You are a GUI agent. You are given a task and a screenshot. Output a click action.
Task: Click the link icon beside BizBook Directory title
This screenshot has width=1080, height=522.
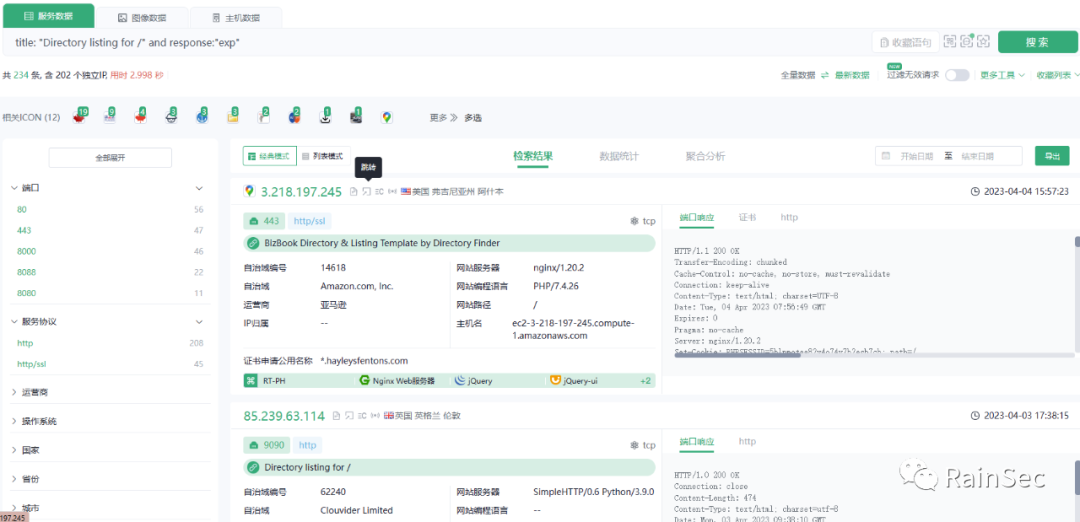[x=253, y=243]
